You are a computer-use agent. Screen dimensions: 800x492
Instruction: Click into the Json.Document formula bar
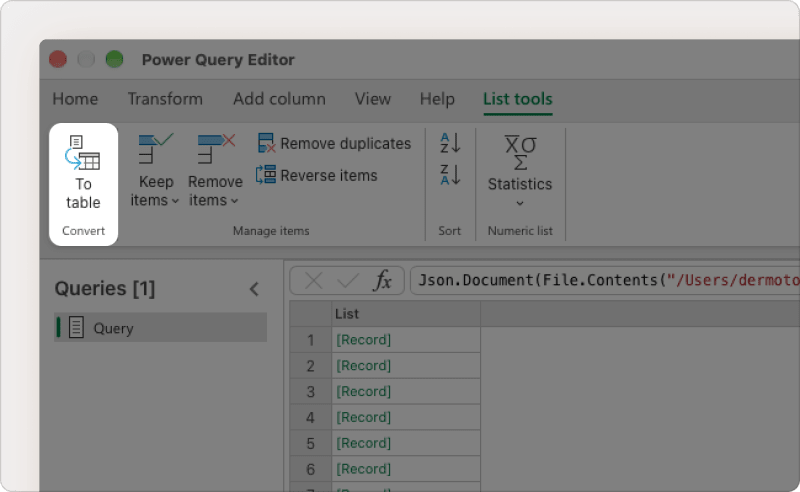pos(605,280)
